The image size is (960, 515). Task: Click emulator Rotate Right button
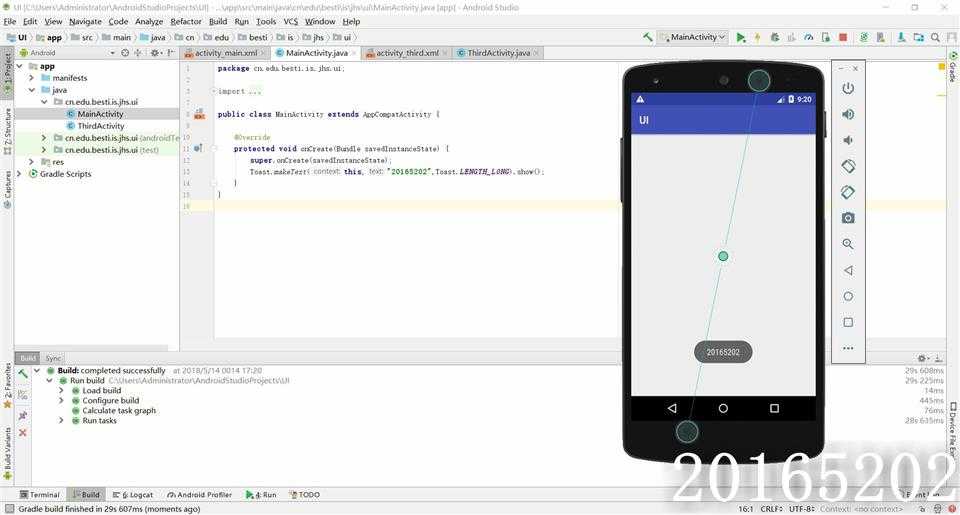[x=848, y=192]
